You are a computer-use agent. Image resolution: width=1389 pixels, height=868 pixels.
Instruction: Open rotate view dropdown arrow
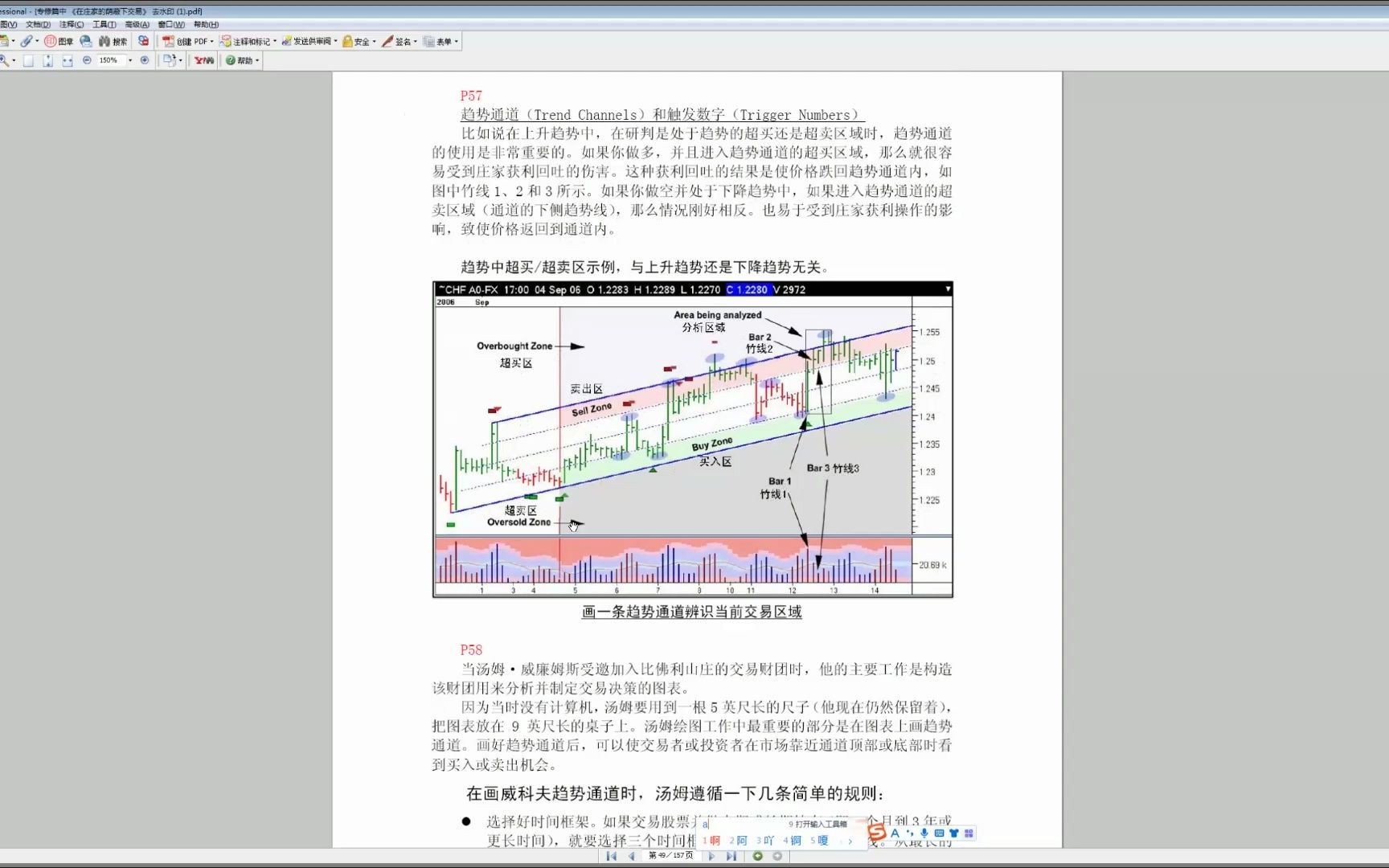180,60
